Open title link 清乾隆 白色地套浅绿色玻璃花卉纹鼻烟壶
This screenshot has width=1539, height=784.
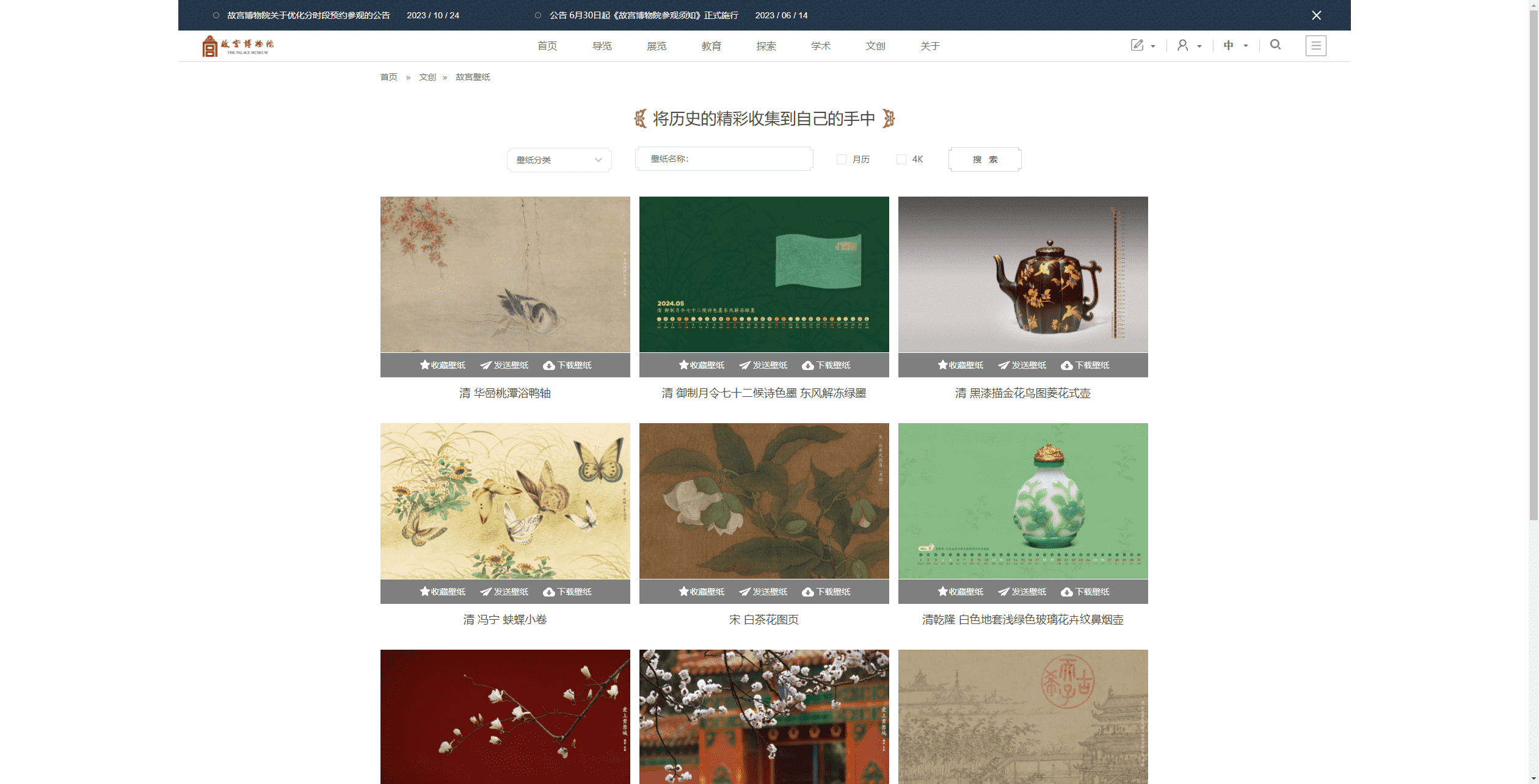click(x=1023, y=620)
